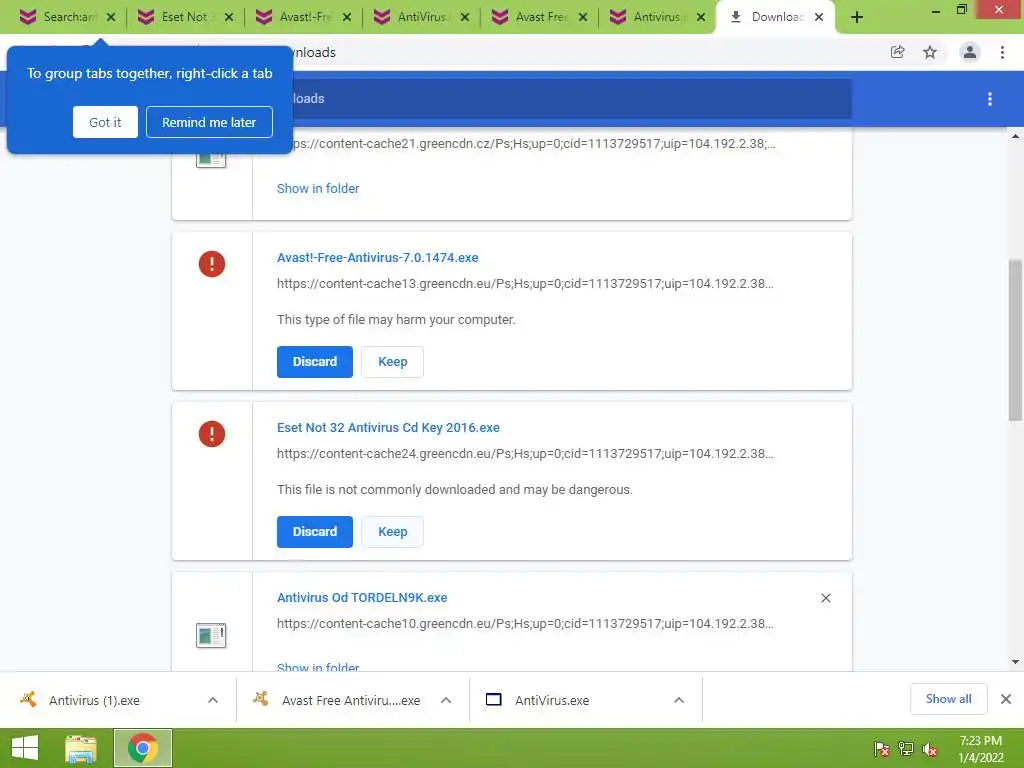Keep Avast!-Free-Antivirus-7.0.1474.exe download

392,362
